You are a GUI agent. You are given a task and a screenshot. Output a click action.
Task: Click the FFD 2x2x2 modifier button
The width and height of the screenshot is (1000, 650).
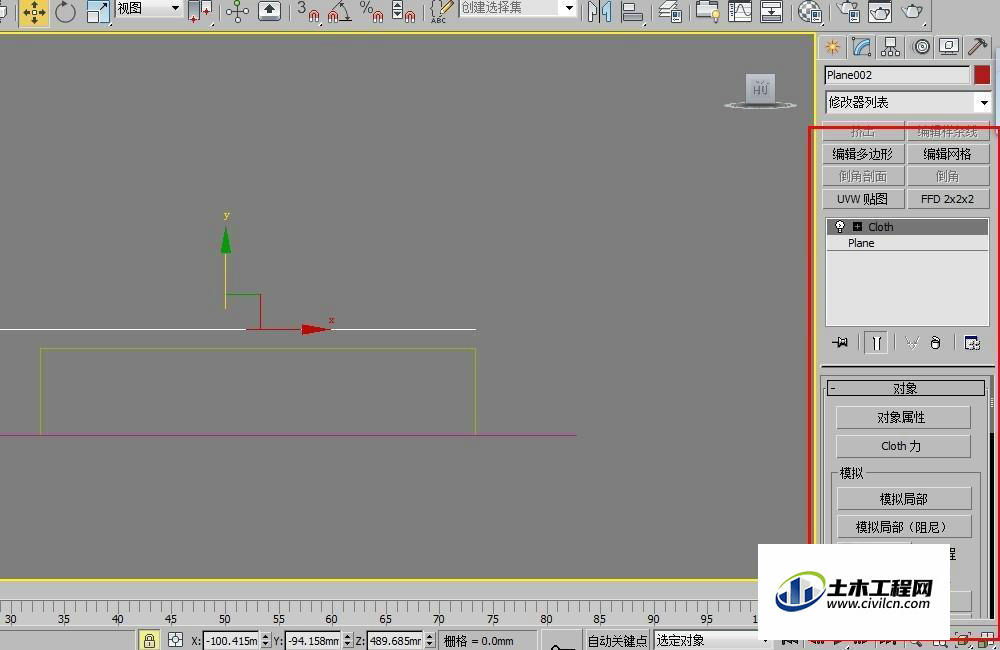coord(948,199)
